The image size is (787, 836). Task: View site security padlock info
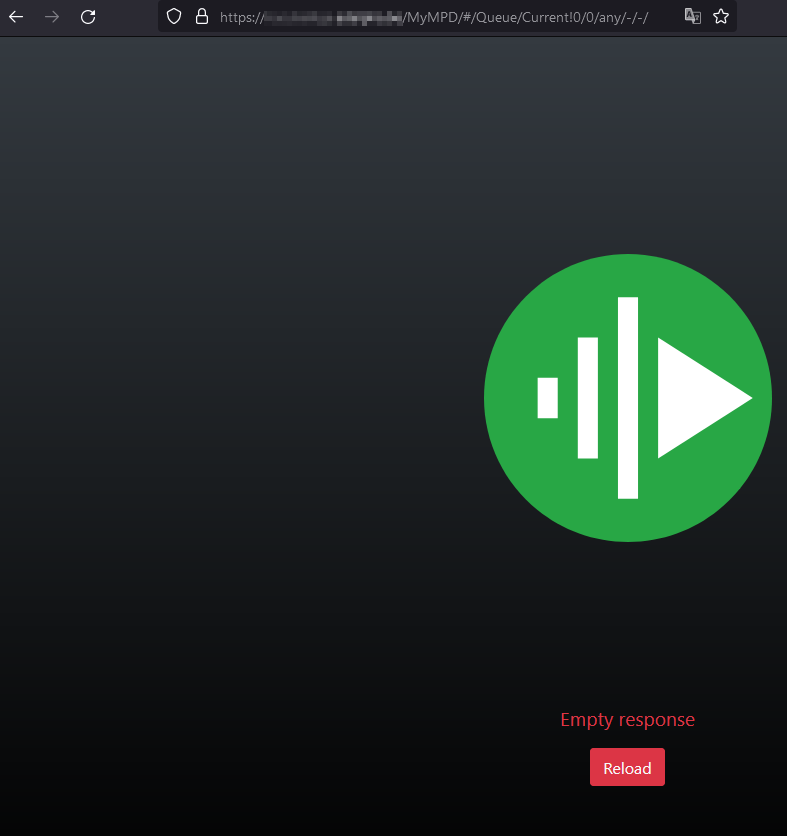coord(202,17)
